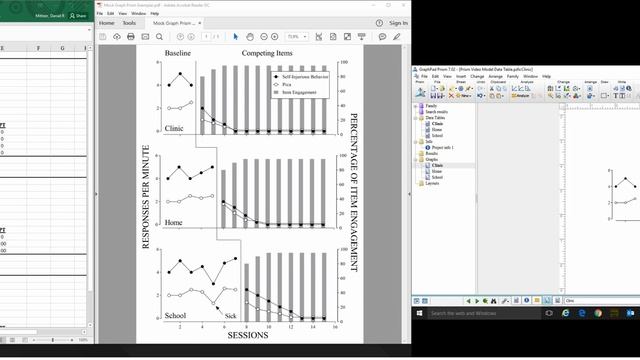Open the View menu in Acrobat Reader
This screenshot has height=360, width=640.
click(122, 13)
